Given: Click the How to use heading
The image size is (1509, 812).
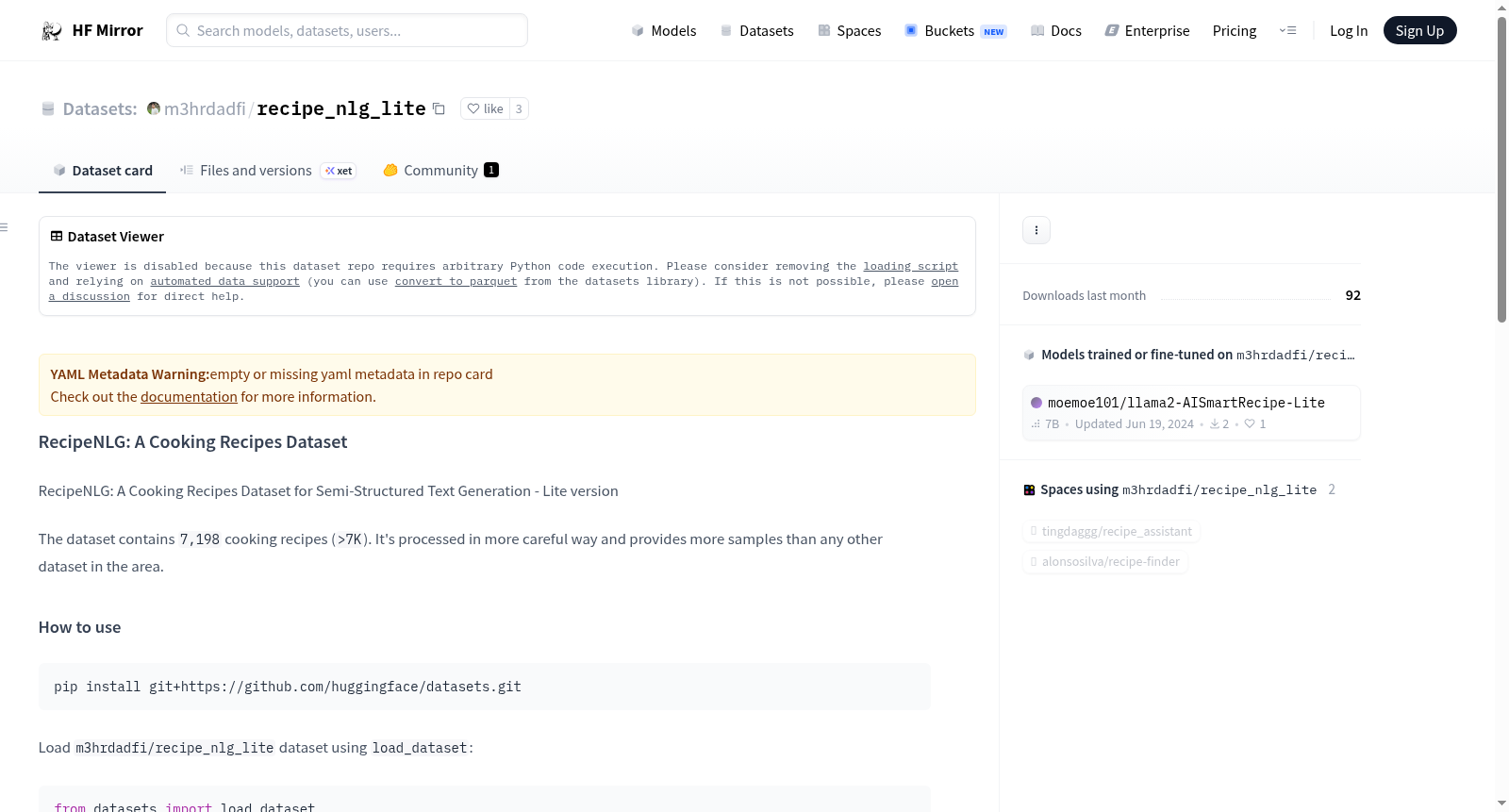Looking at the screenshot, I should click(x=79, y=627).
